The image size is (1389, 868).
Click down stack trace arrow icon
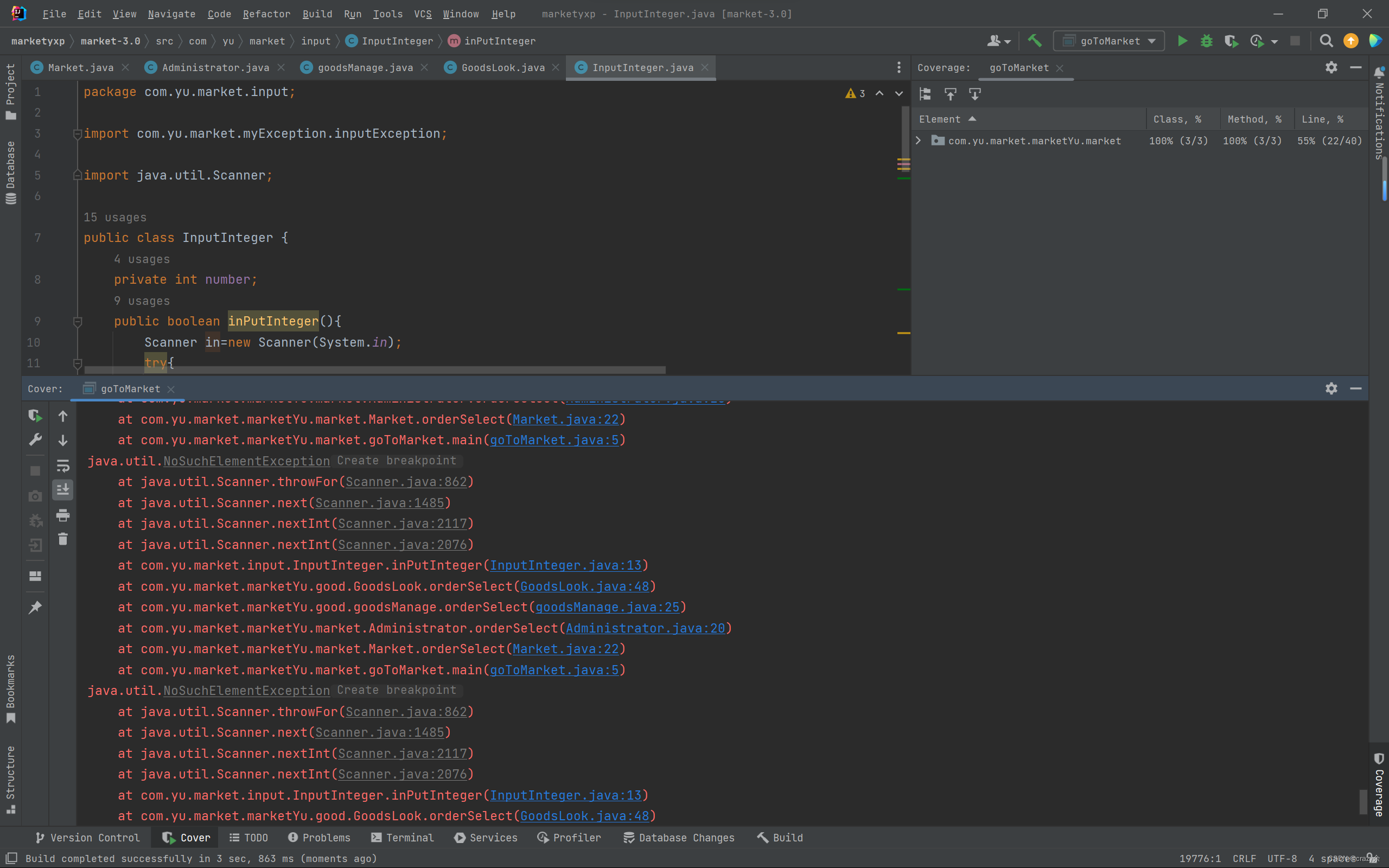pos(62,441)
